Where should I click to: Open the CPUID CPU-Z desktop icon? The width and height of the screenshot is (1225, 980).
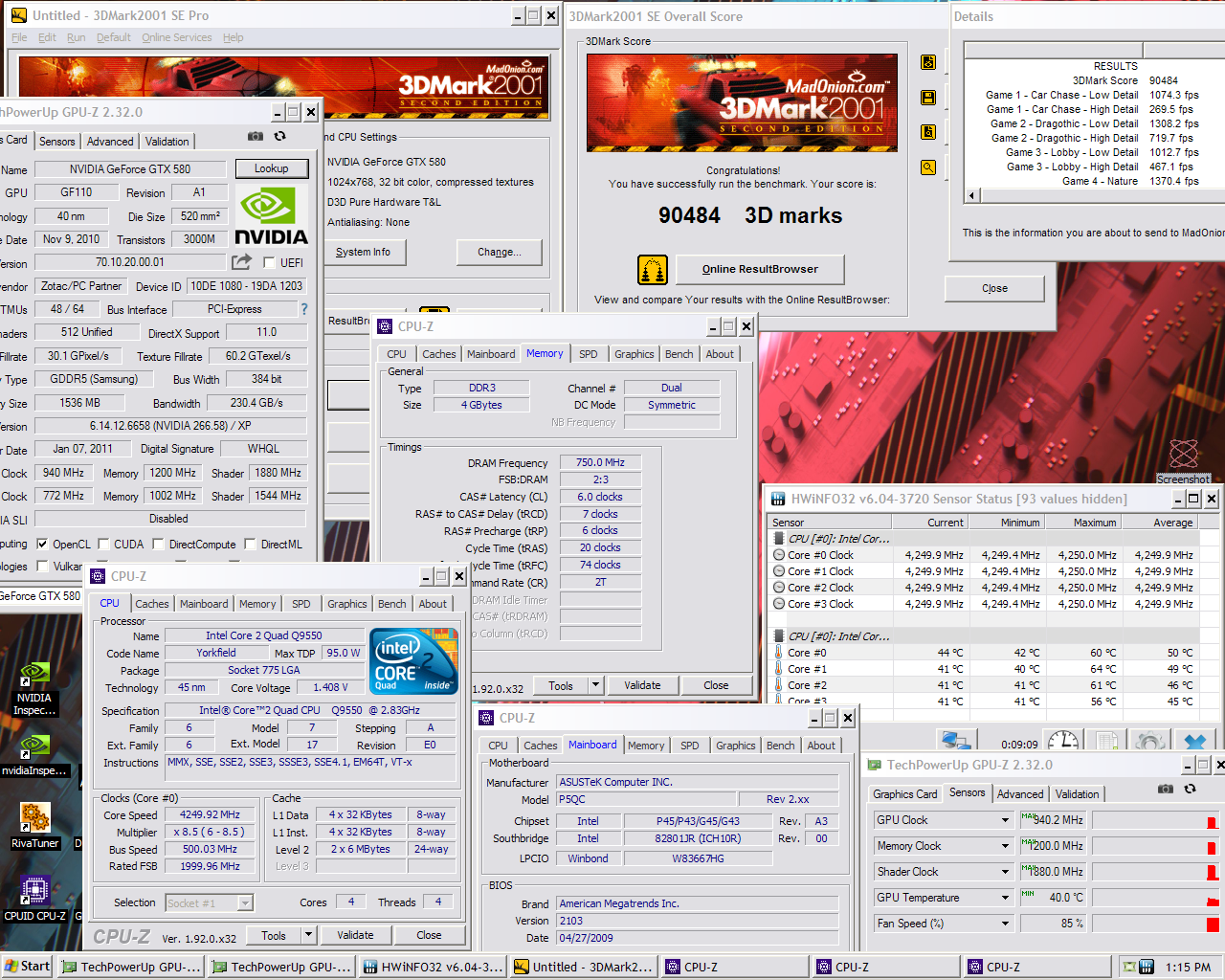[x=34, y=899]
